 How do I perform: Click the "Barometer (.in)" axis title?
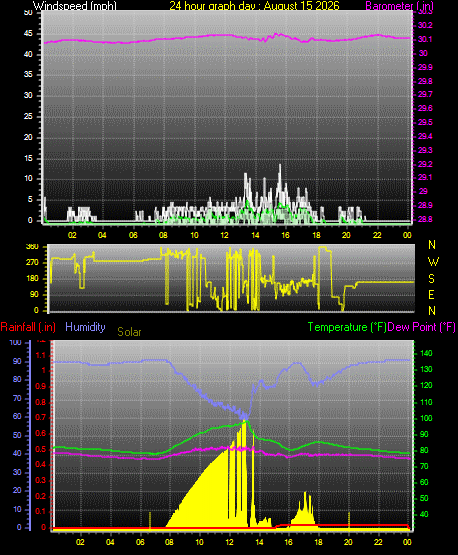(399, 6)
